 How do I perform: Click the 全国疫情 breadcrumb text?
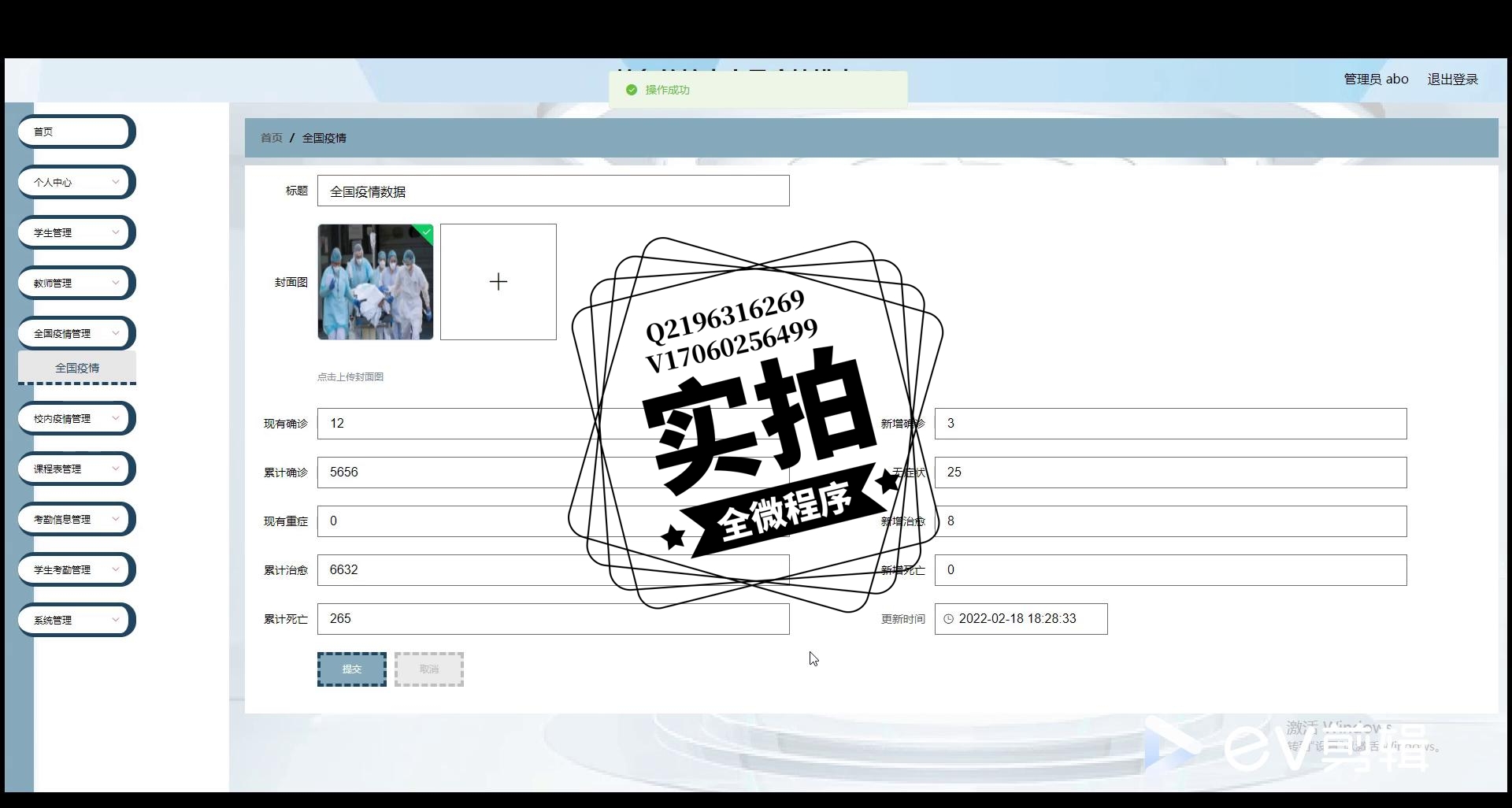[x=324, y=138]
